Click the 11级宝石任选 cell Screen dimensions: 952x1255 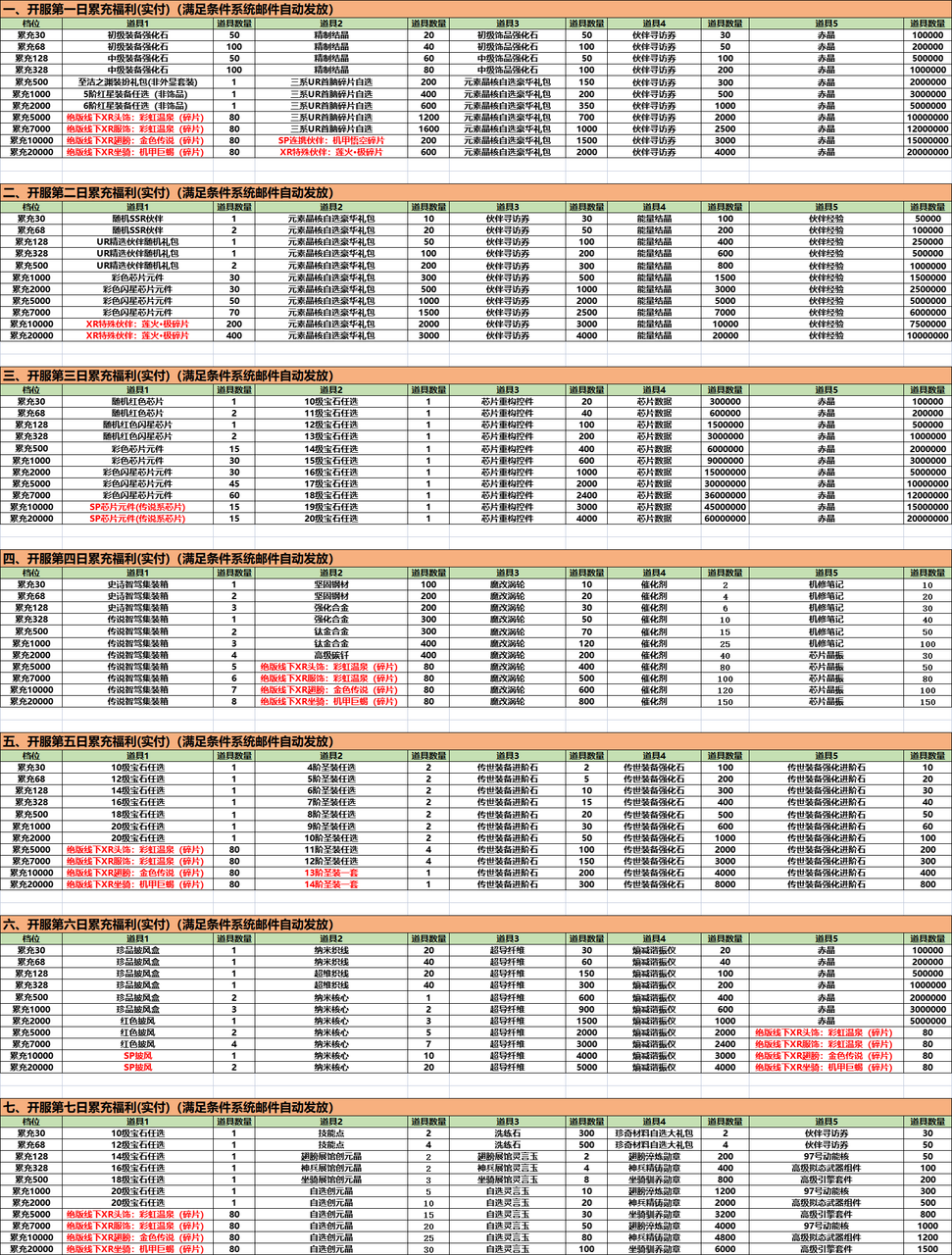[330, 413]
